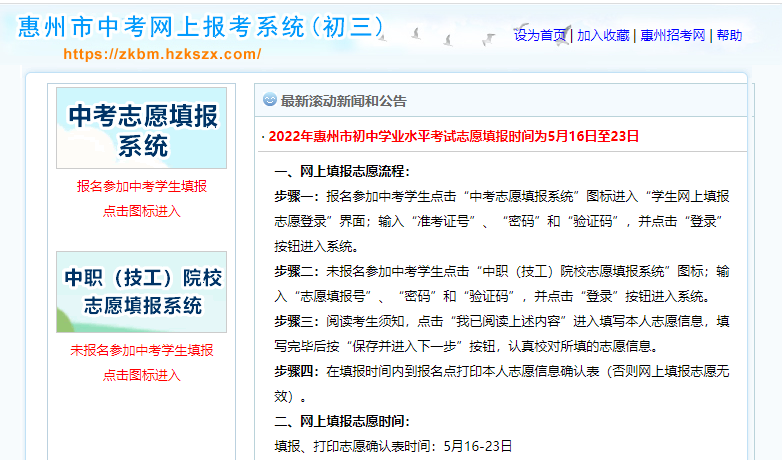782x460 pixels.
Task: Click the 步骤一 label in the instructions
Action: [297, 197]
